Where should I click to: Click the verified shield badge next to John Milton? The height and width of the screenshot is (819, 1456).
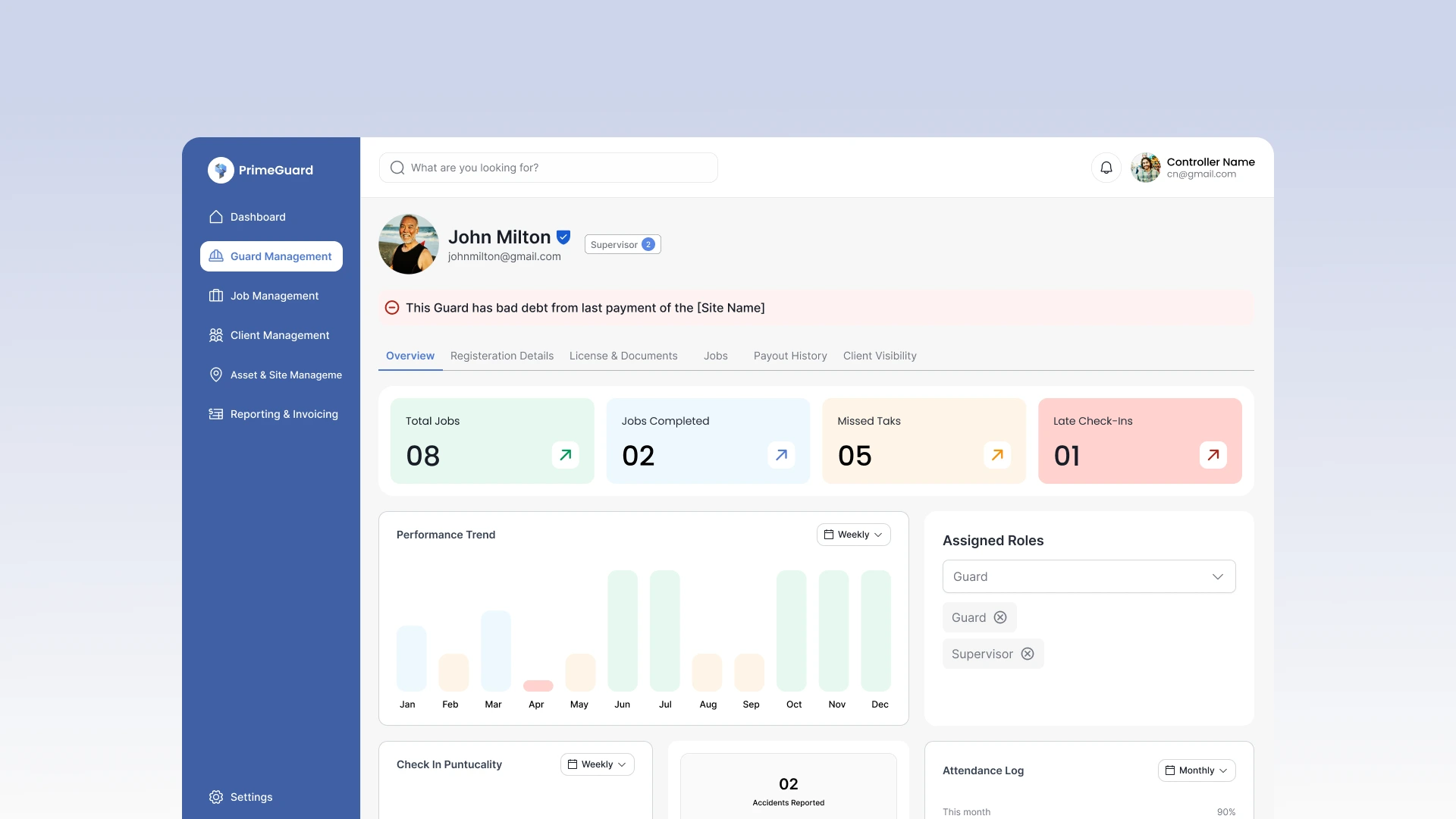[563, 237]
